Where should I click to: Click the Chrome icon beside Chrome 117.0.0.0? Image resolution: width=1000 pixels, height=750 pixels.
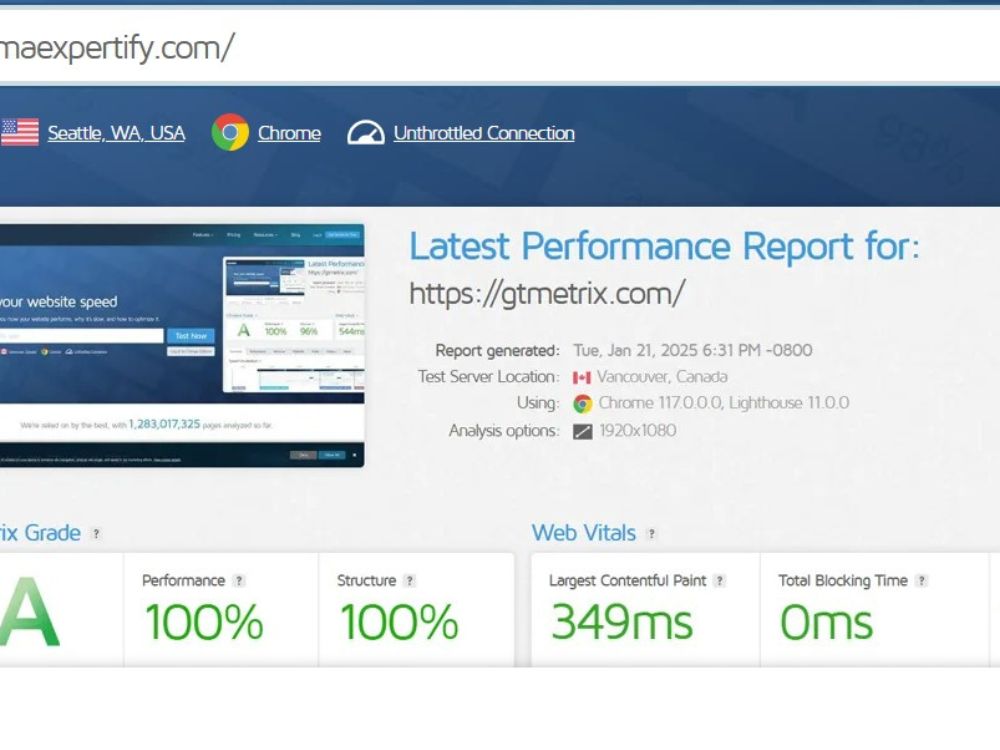(x=582, y=404)
